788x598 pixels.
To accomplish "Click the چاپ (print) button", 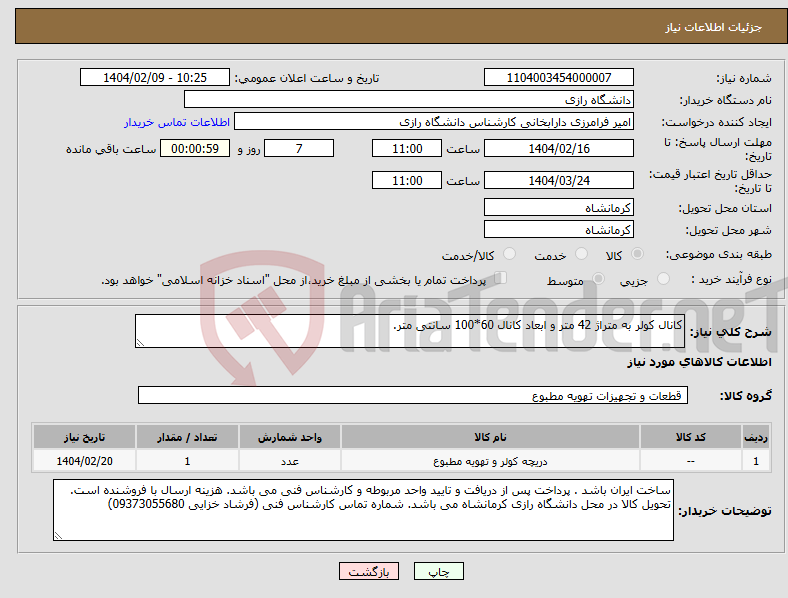I will pos(438,571).
